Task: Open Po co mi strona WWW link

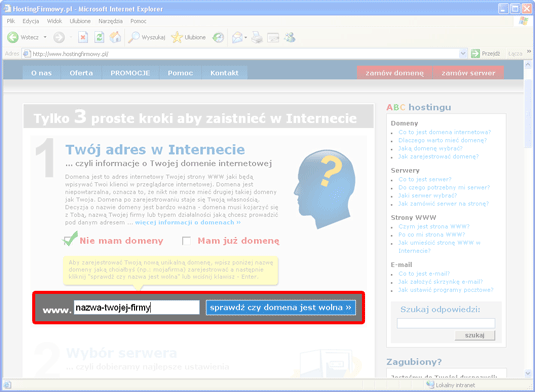Action: pos(432,235)
